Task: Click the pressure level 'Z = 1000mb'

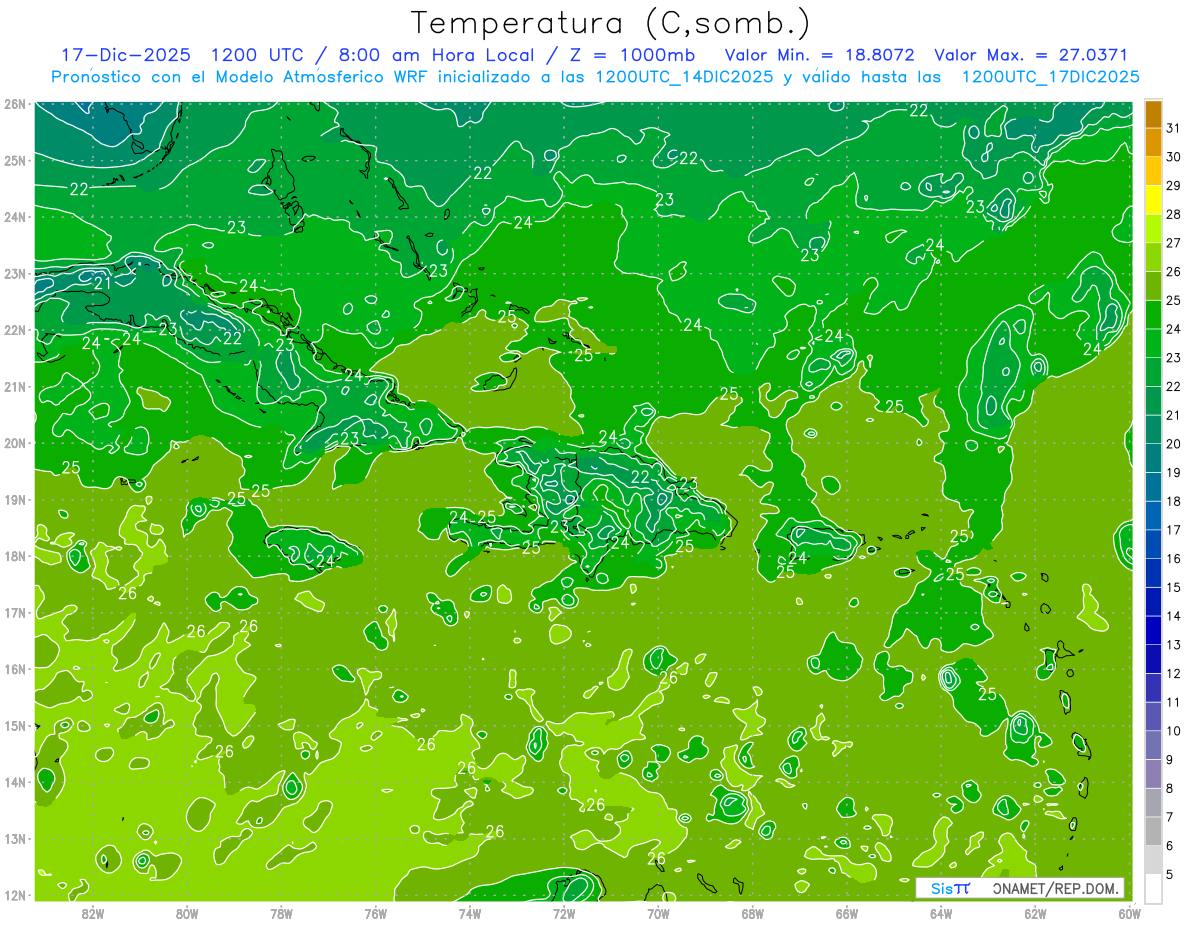Action: [x=634, y=55]
